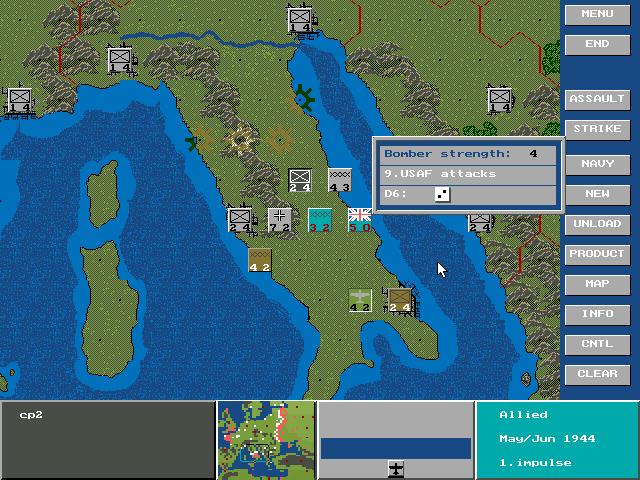This screenshot has height=480, width=640.
Task: Click the tan diamond city marker
Action: coord(280,140)
